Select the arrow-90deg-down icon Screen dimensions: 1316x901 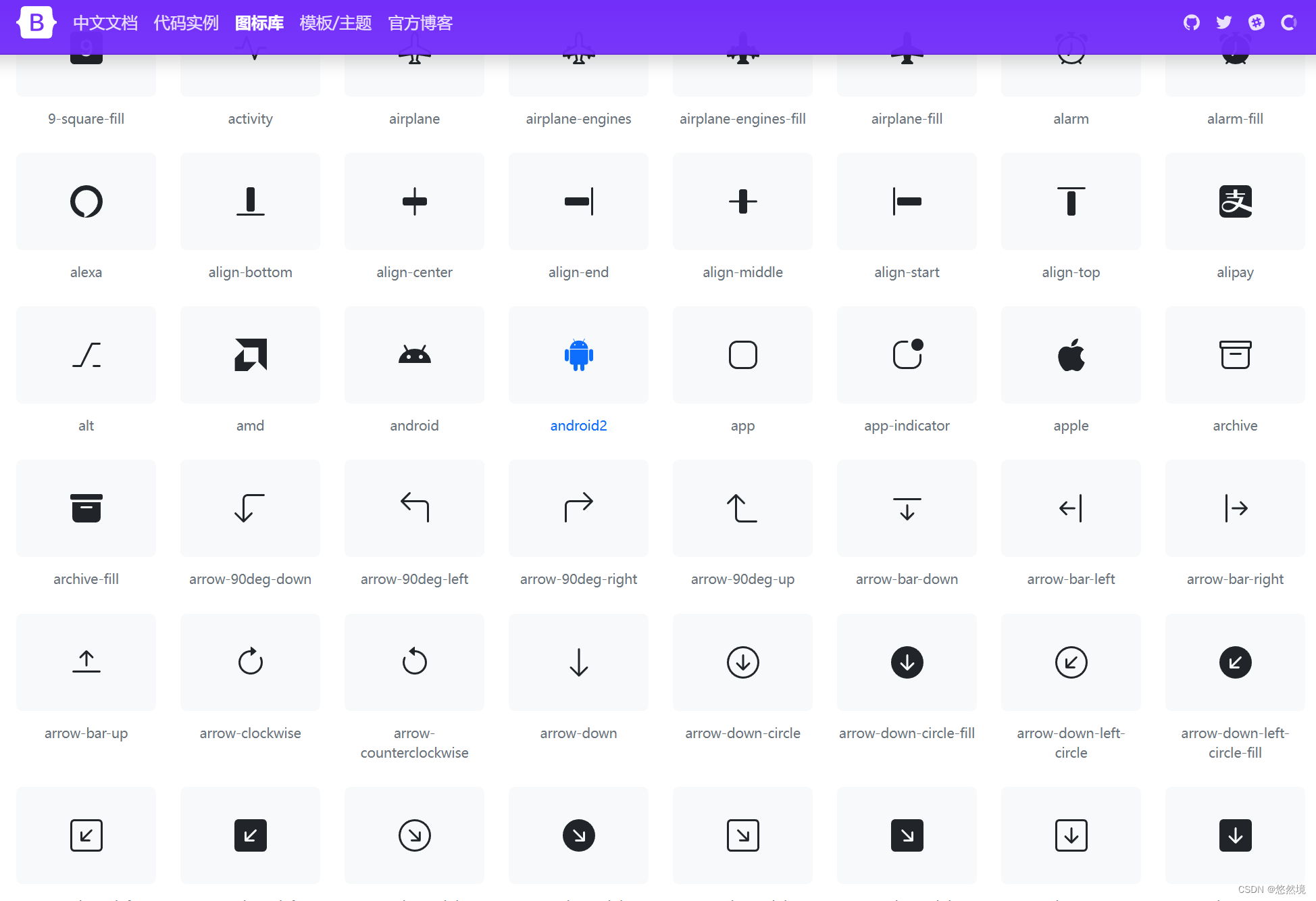(x=250, y=508)
